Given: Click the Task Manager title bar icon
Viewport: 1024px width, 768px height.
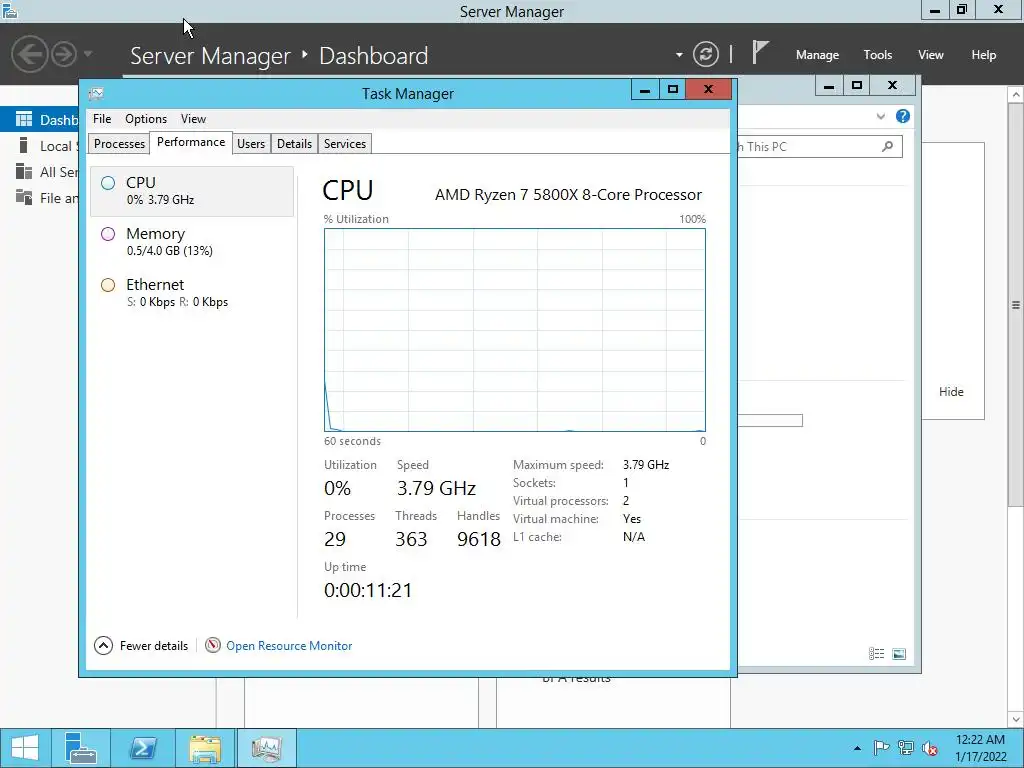Looking at the screenshot, I should (x=96, y=93).
